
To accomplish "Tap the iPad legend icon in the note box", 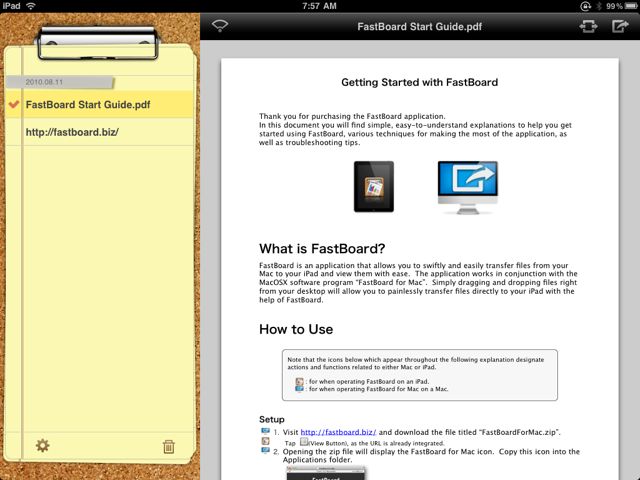I will pos(300,382).
